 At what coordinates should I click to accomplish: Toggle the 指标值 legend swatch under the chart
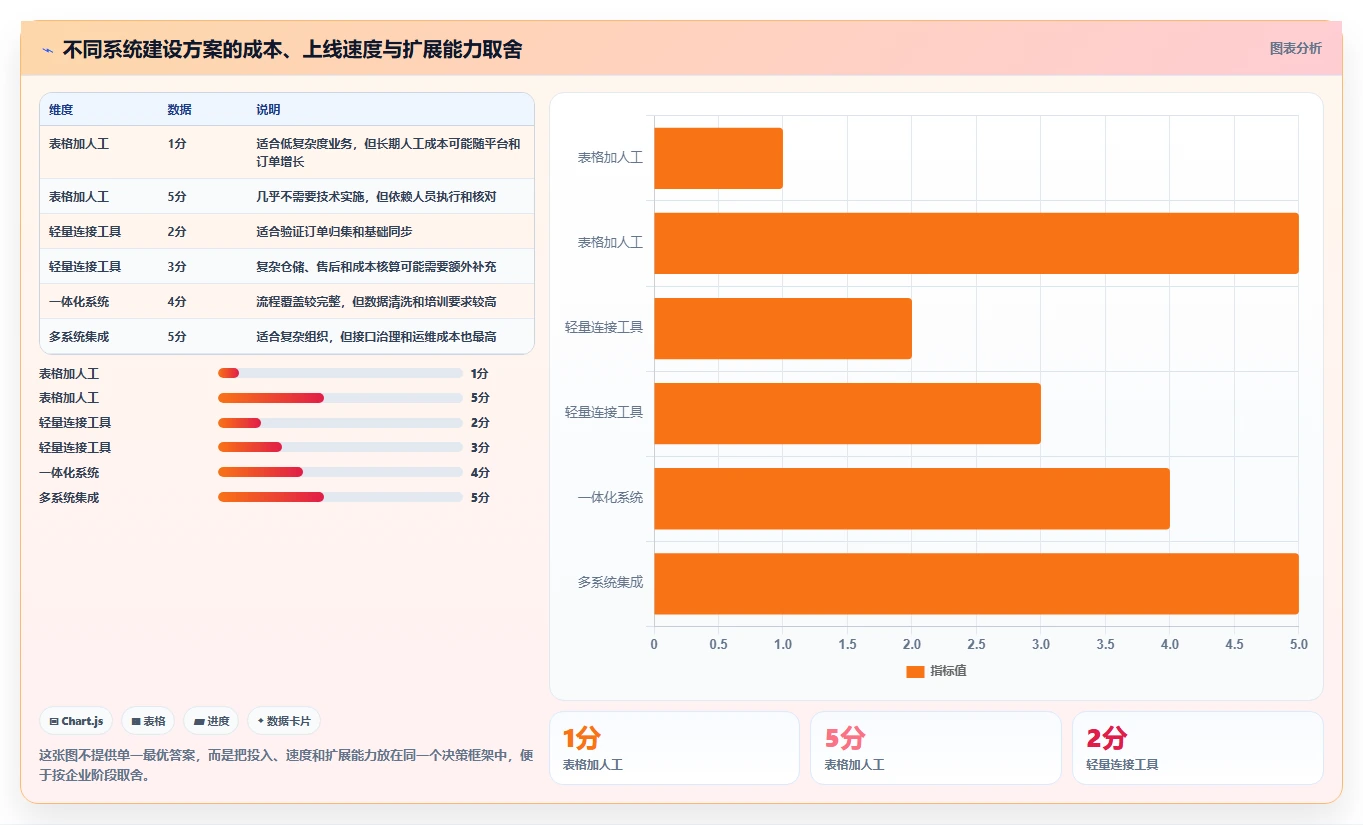(915, 671)
